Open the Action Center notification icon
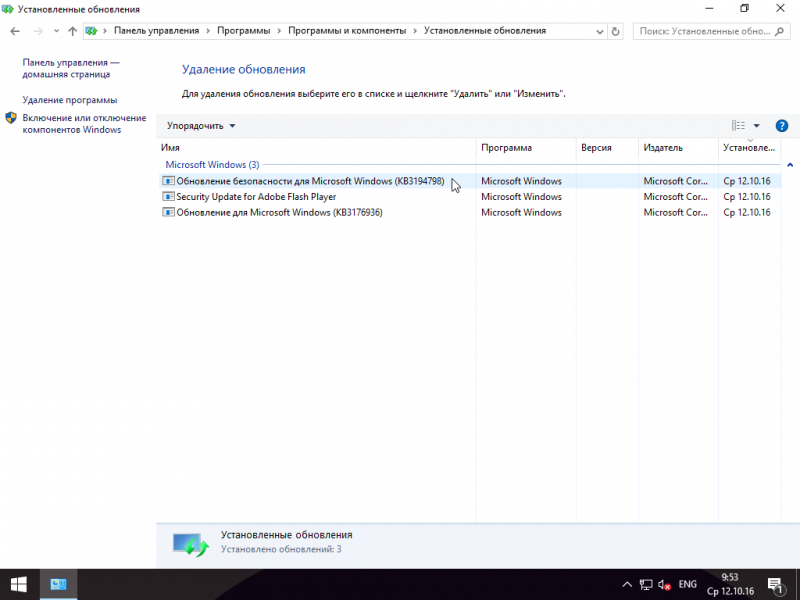The image size is (800, 600). click(775, 585)
